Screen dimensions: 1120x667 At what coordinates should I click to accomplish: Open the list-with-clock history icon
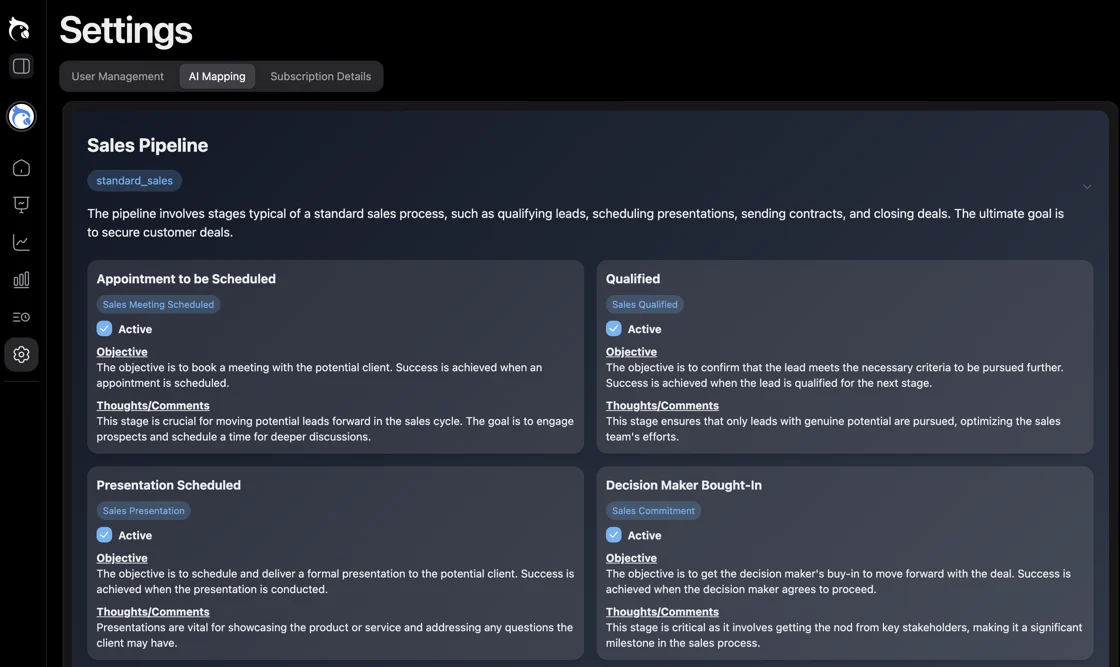pos(21,317)
